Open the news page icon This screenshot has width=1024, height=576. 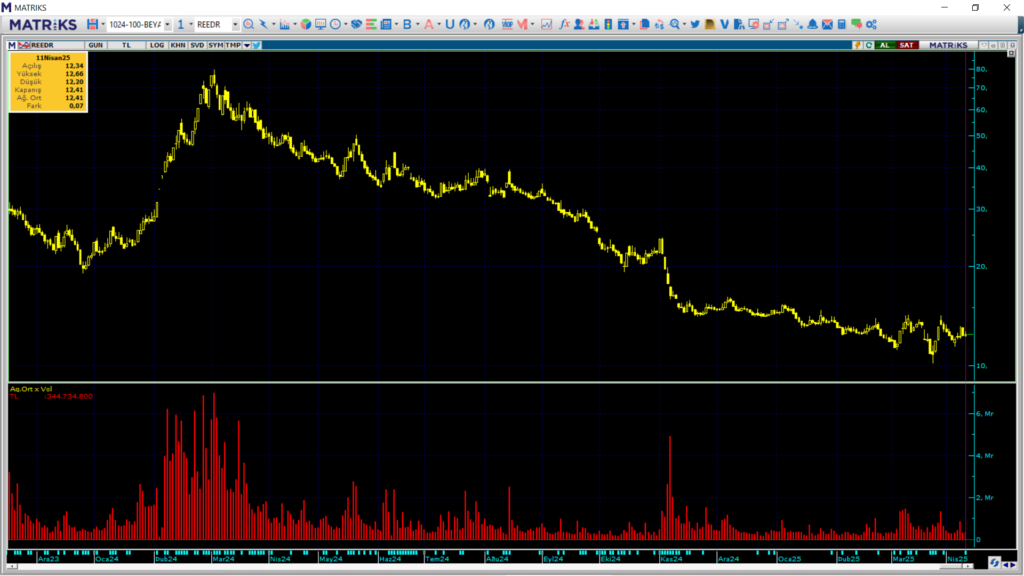(386, 24)
